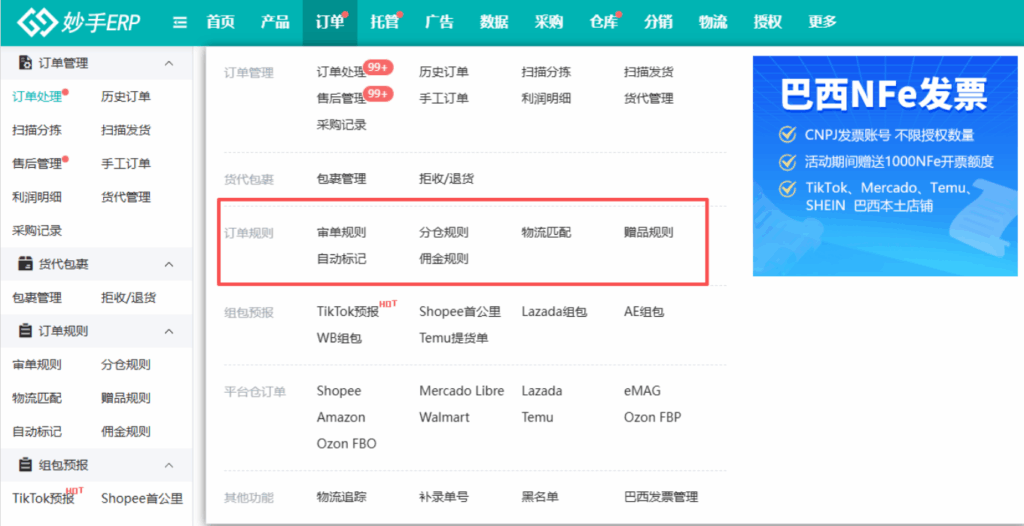Collapse the 订单管理 sidebar section chevron
Viewport: 1024px width, 526px height.
(x=168, y=63)
